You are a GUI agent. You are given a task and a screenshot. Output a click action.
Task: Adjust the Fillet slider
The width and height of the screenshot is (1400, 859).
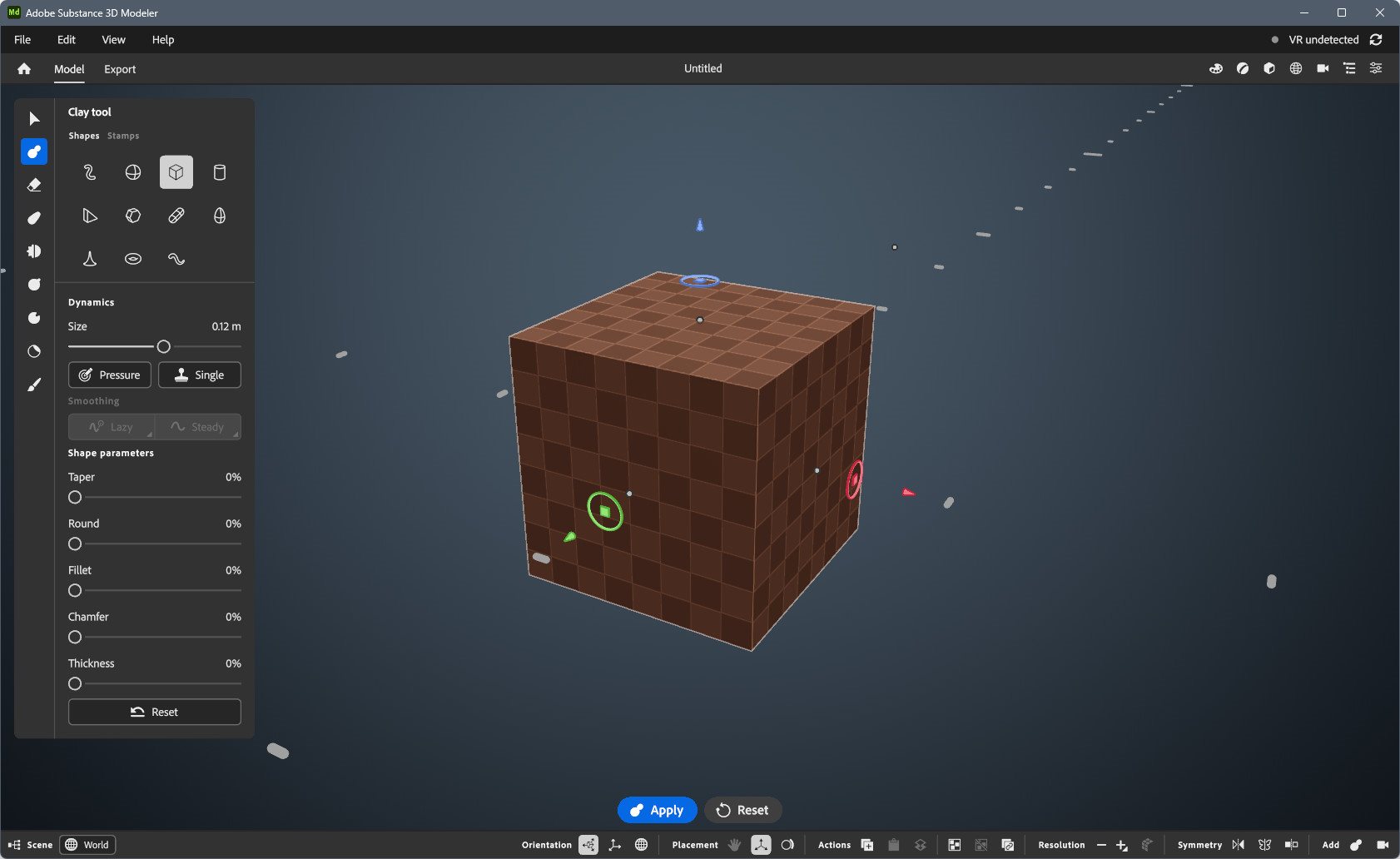[155, 590]
